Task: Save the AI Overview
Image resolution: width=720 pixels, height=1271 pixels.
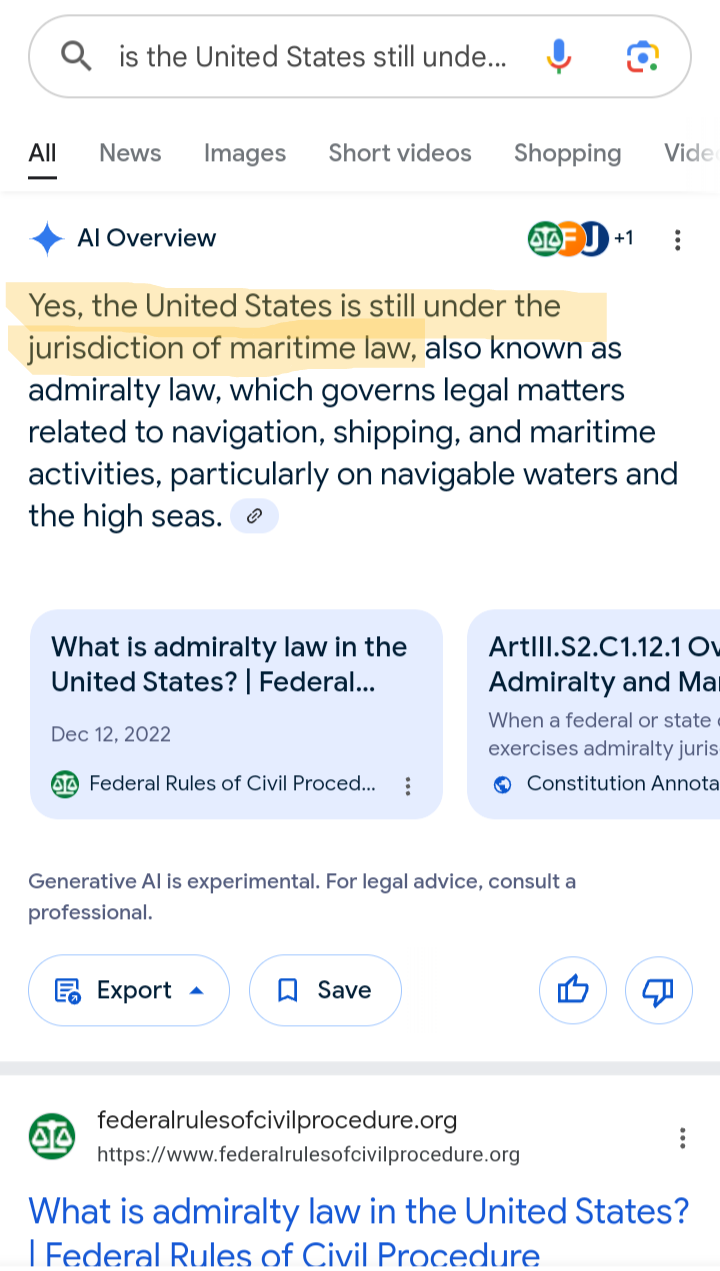Action: click(325, 991)
